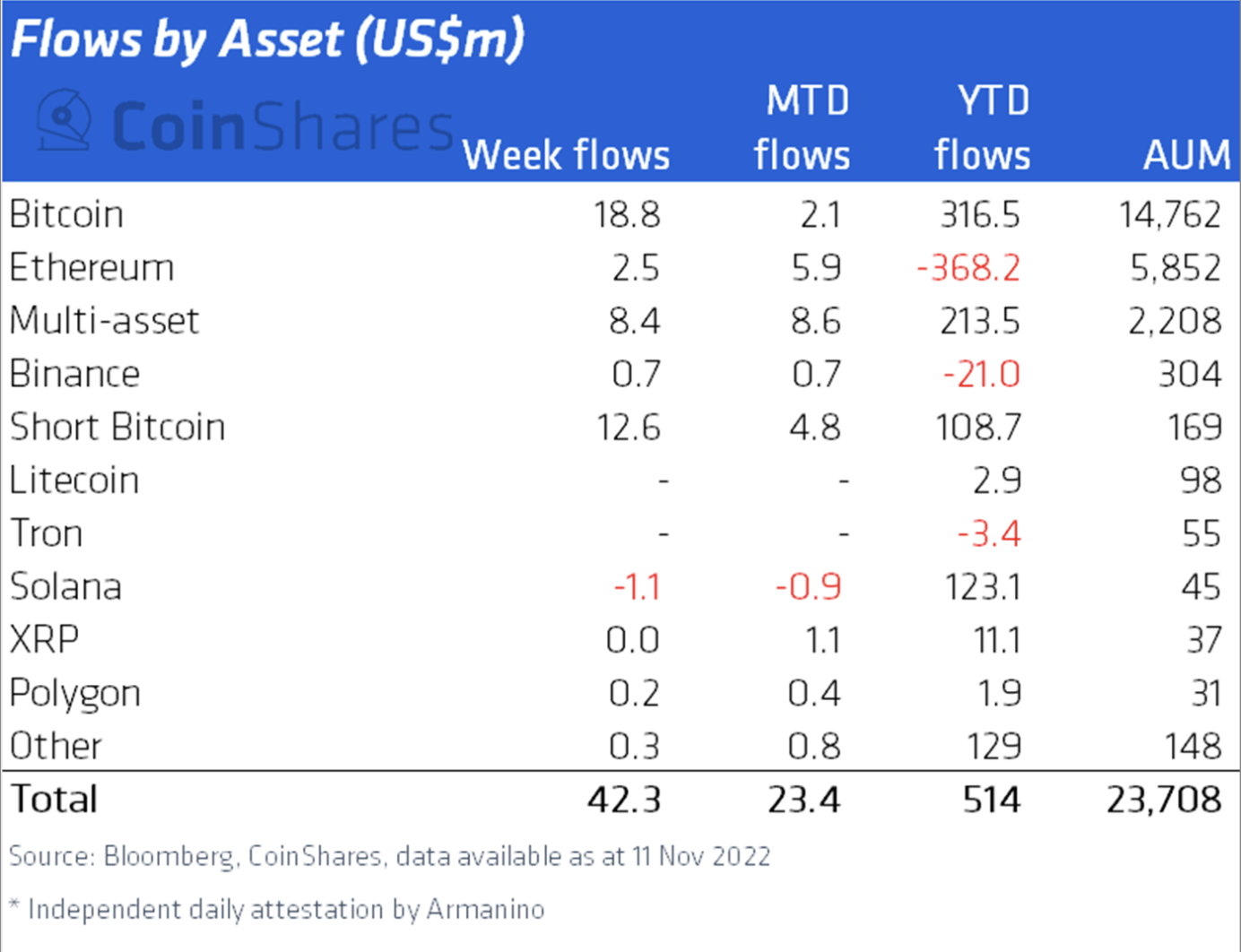The image size is (1241, 952).
Task: Select the Ethereum row label
Action: coord(91,268)
